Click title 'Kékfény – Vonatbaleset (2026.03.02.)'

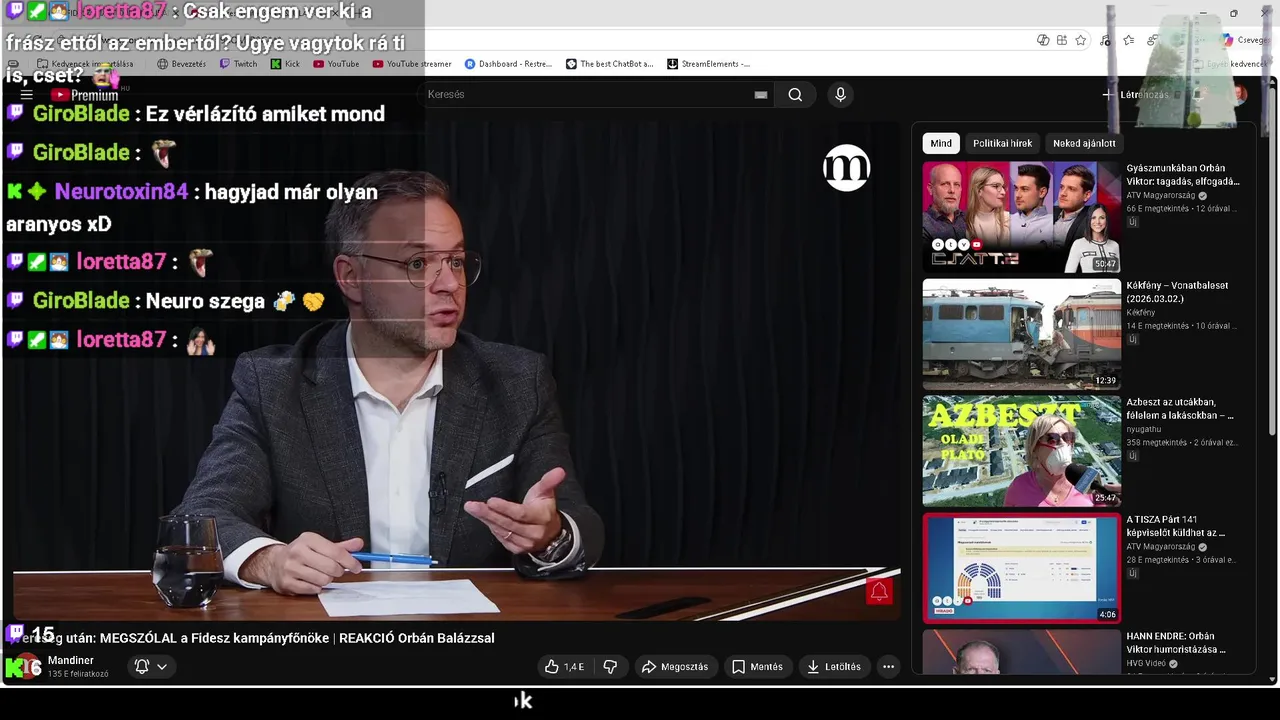(x=1177, y=292)
